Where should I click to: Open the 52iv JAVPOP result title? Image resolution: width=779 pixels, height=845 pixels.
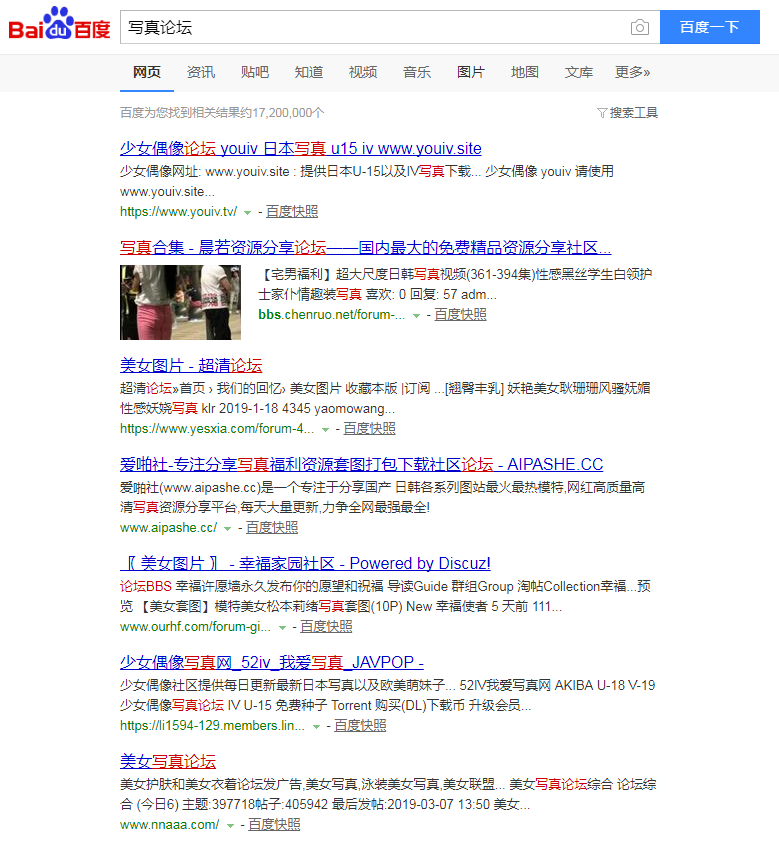coord(272,662)
